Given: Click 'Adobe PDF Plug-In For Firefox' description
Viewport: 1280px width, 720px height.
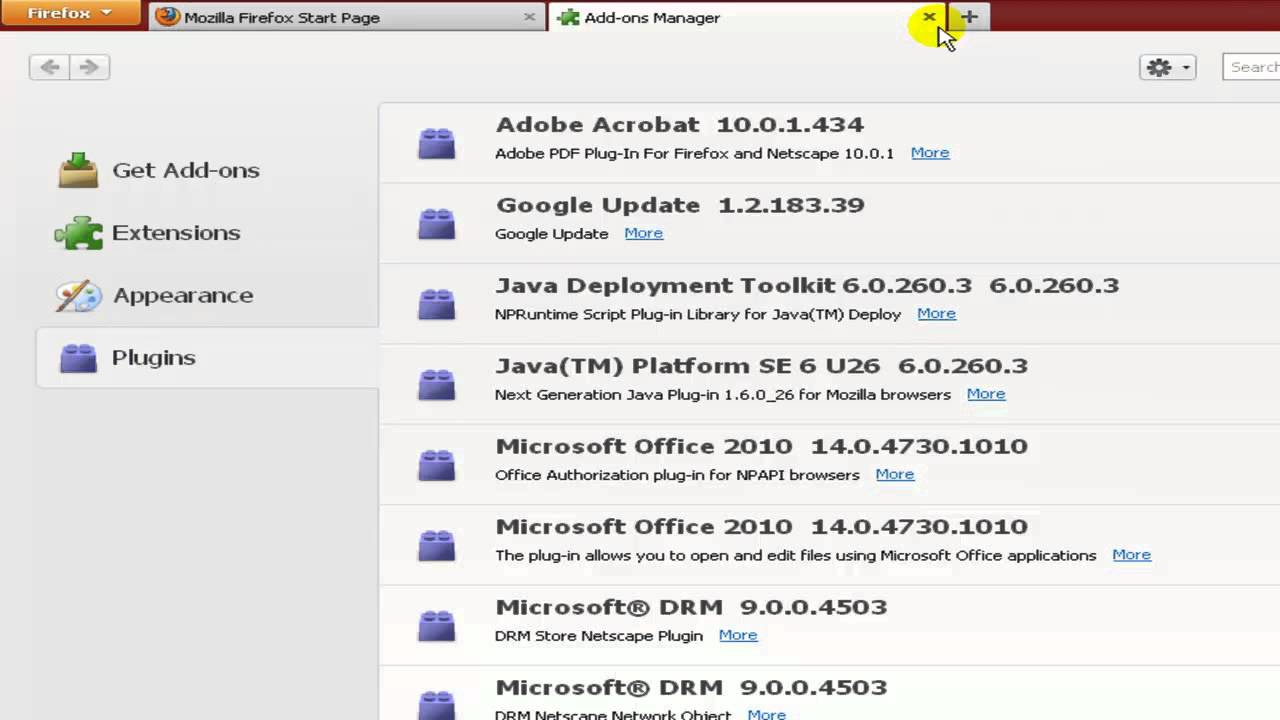Looking at the screenshot, I should coord(694,153).
